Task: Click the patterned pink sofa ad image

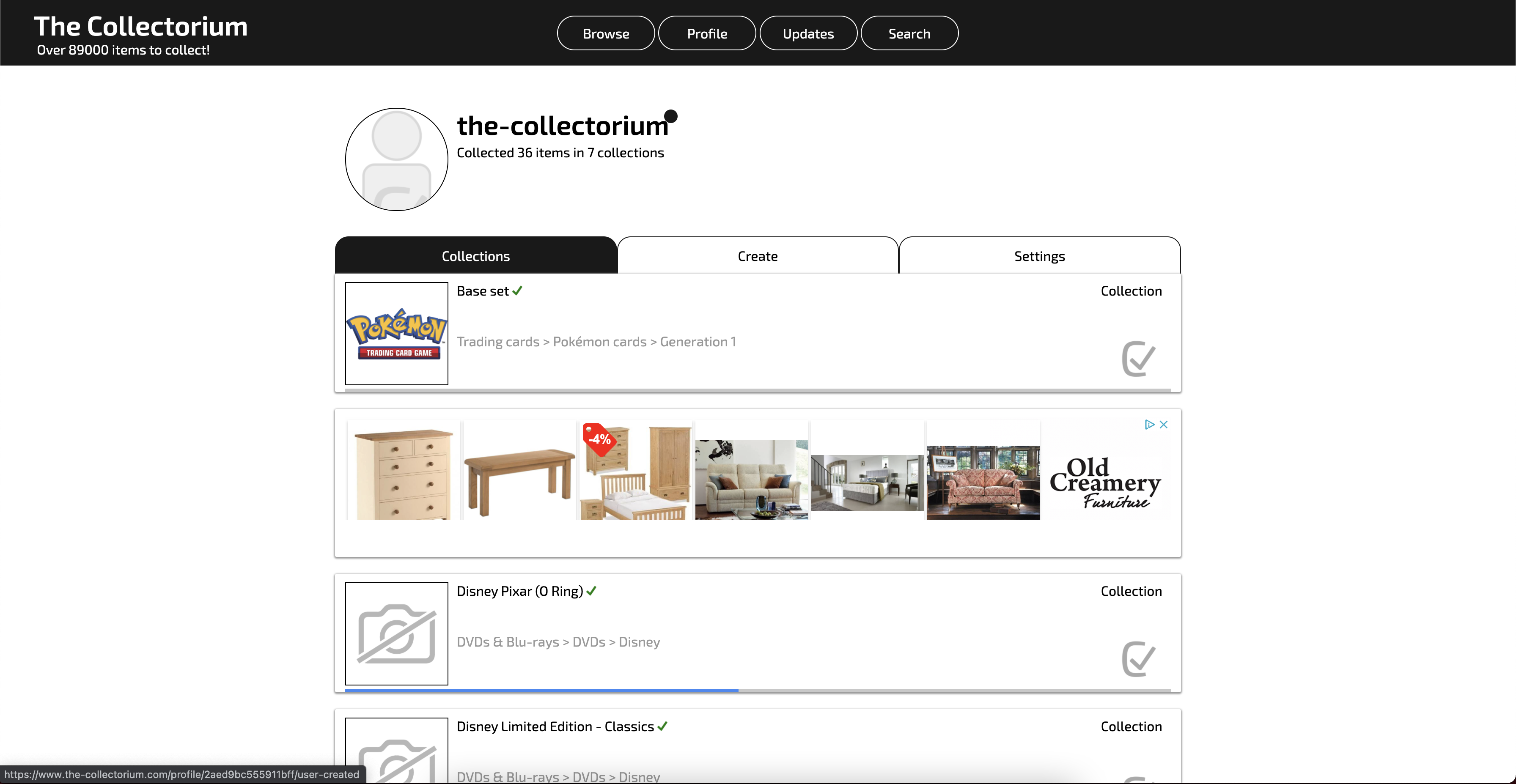Action: pos(983,482)
